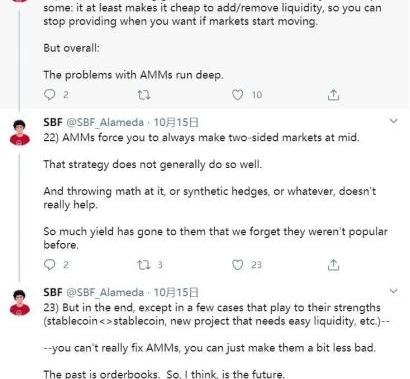
Task: Open @SBF_Alameda handle on tweet 22
Action: point(105,122)
